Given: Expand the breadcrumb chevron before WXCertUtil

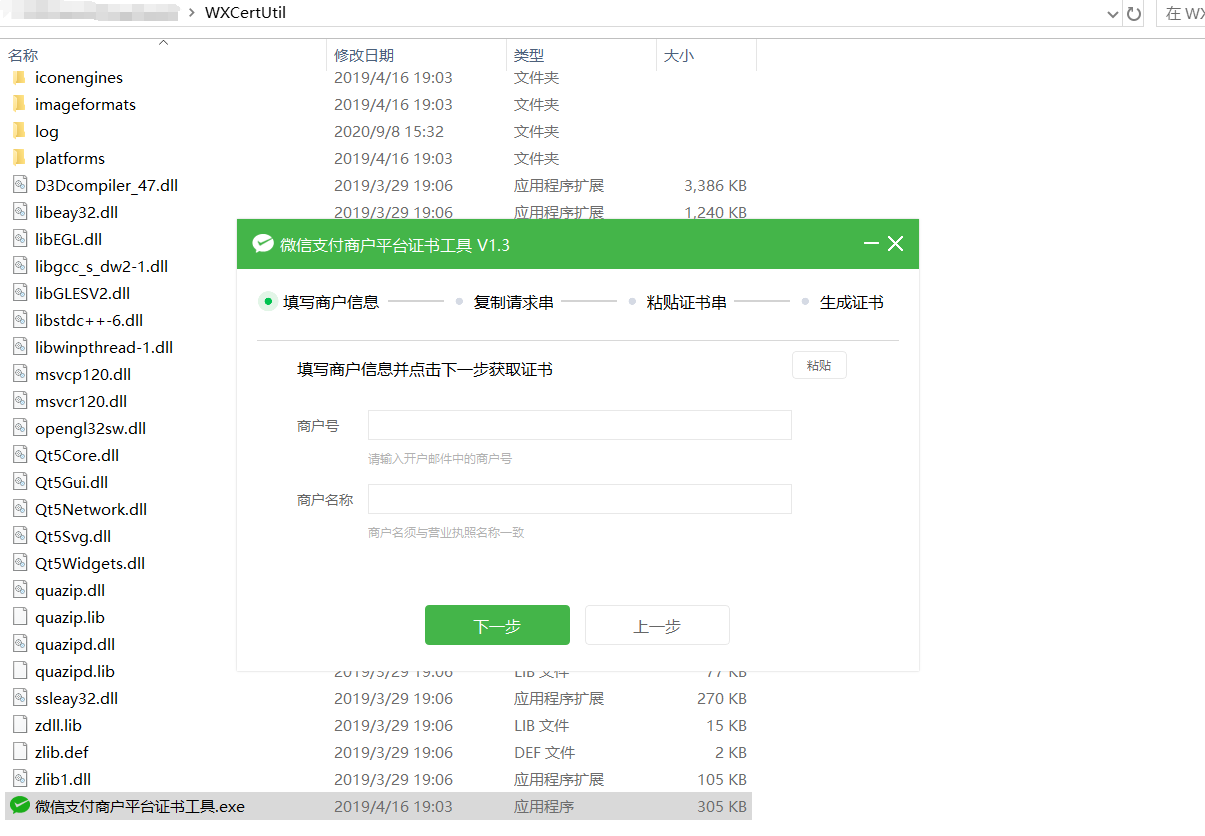Looking at the screenshot, I should pos(193,14).
